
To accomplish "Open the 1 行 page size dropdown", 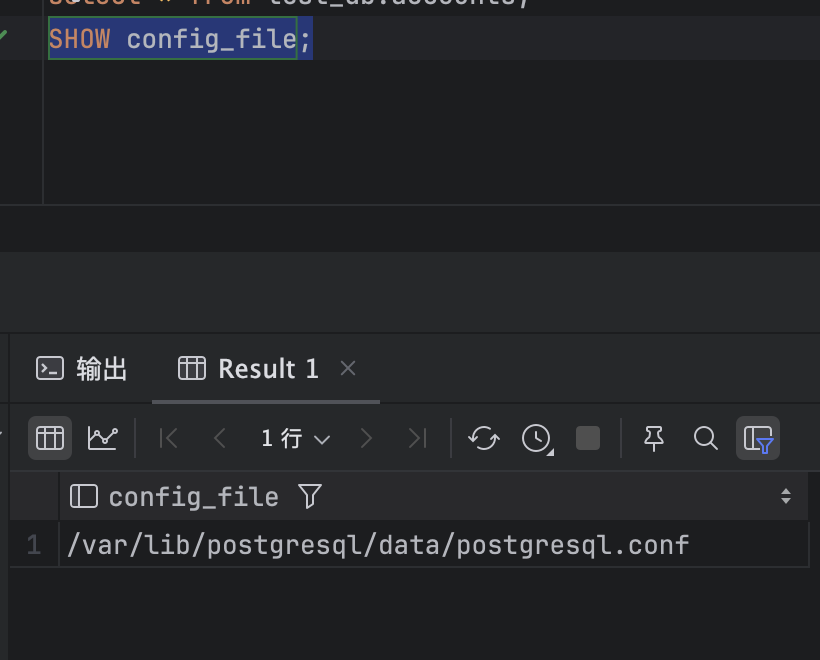I will (x=295, y=438).
